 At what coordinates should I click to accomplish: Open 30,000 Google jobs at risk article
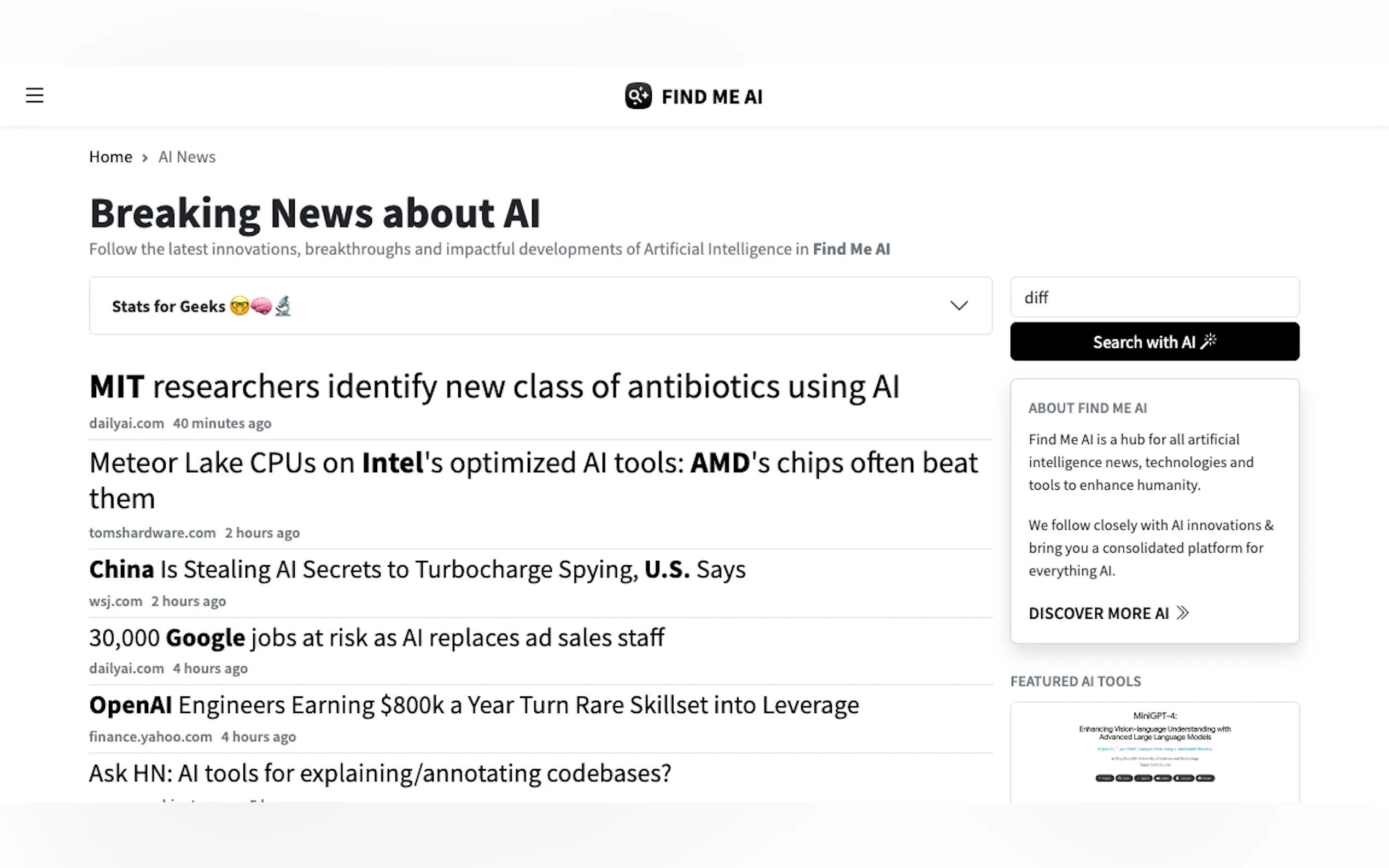tap(376, 638)
